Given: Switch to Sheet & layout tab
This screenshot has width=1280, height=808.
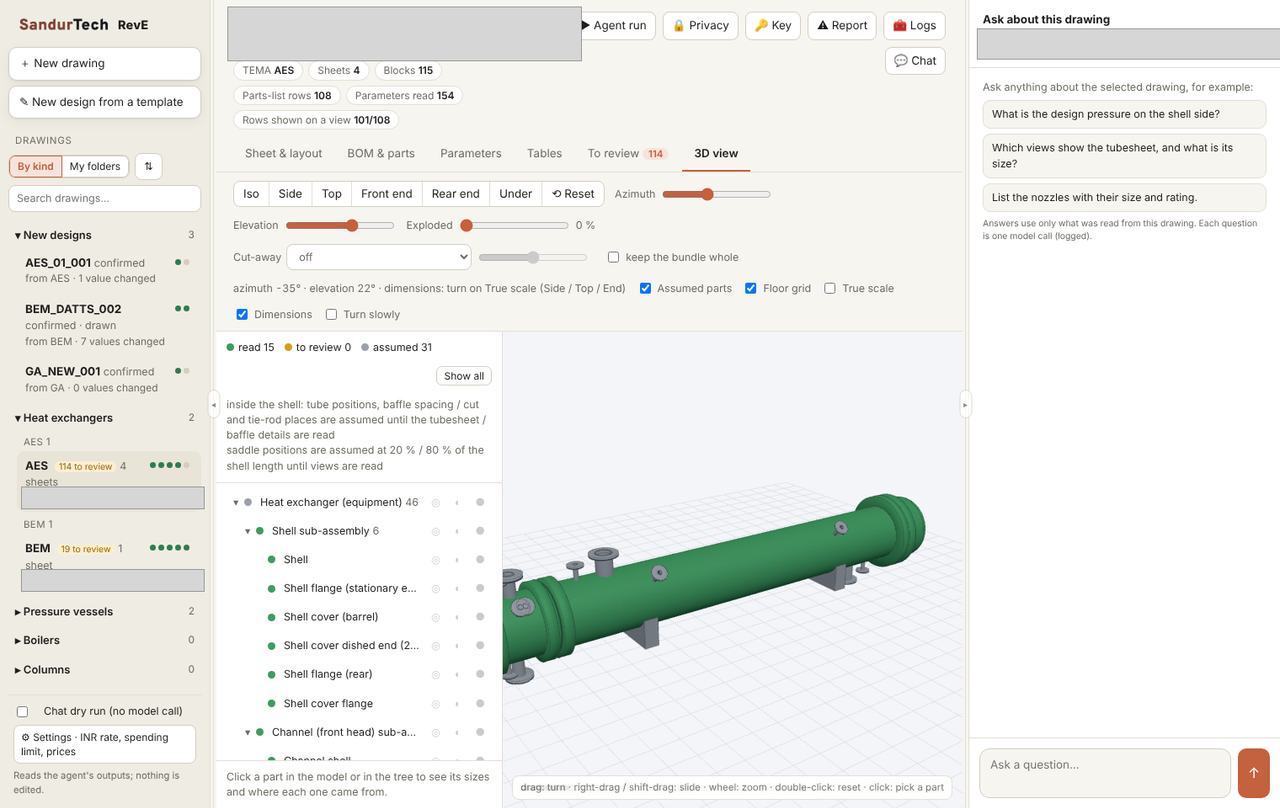Looking at the screenshot, I should [x=284, y=153].
